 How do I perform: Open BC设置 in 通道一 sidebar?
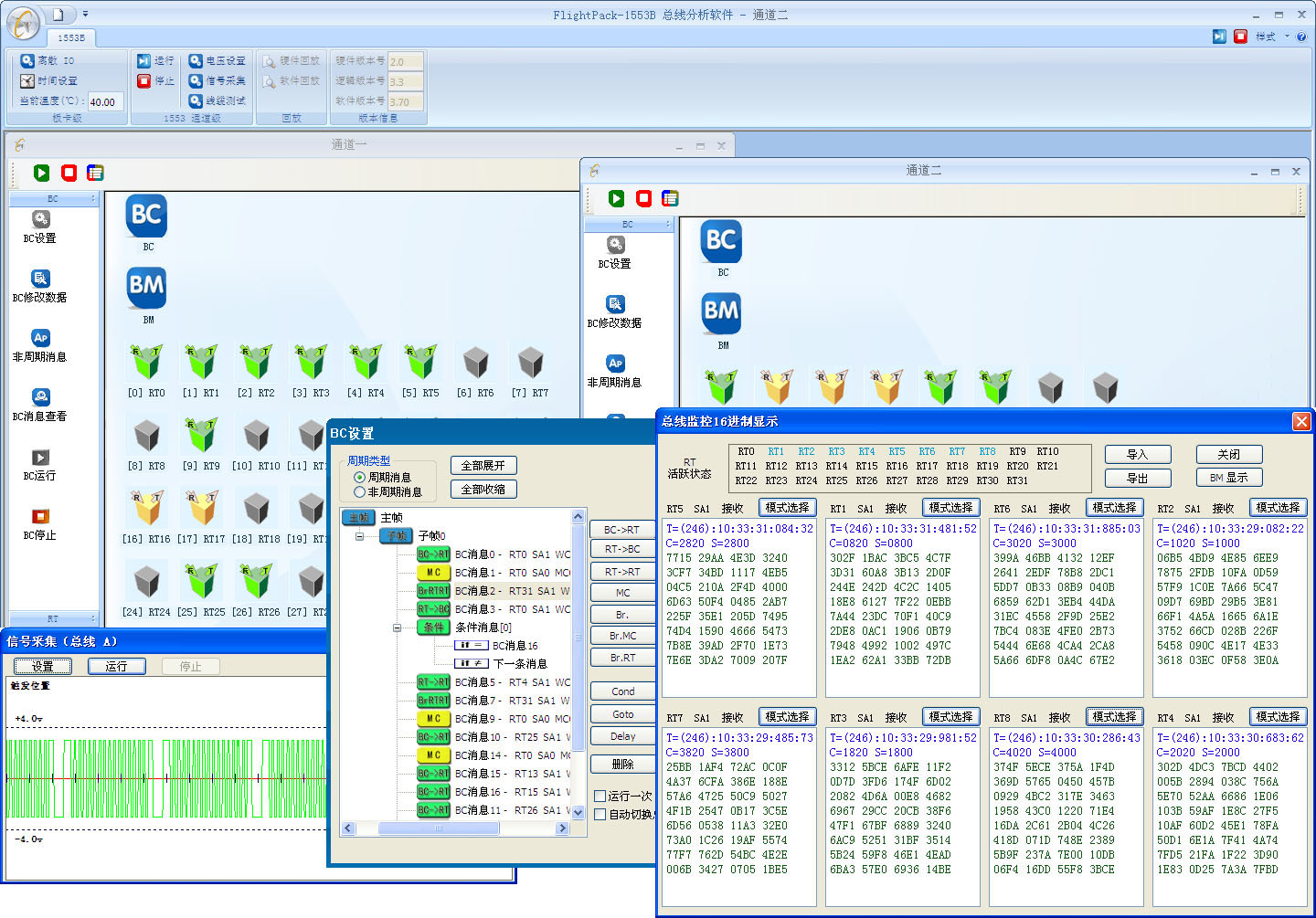point(40,227)
